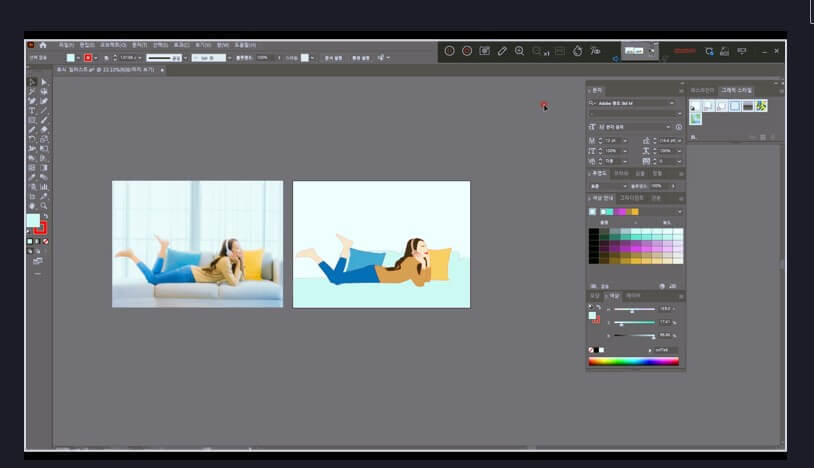Swap fill and stroke arrow in toolbar
Image resolution: width=814 pixels, height=468 pixels.
click(x=46, y=216)
